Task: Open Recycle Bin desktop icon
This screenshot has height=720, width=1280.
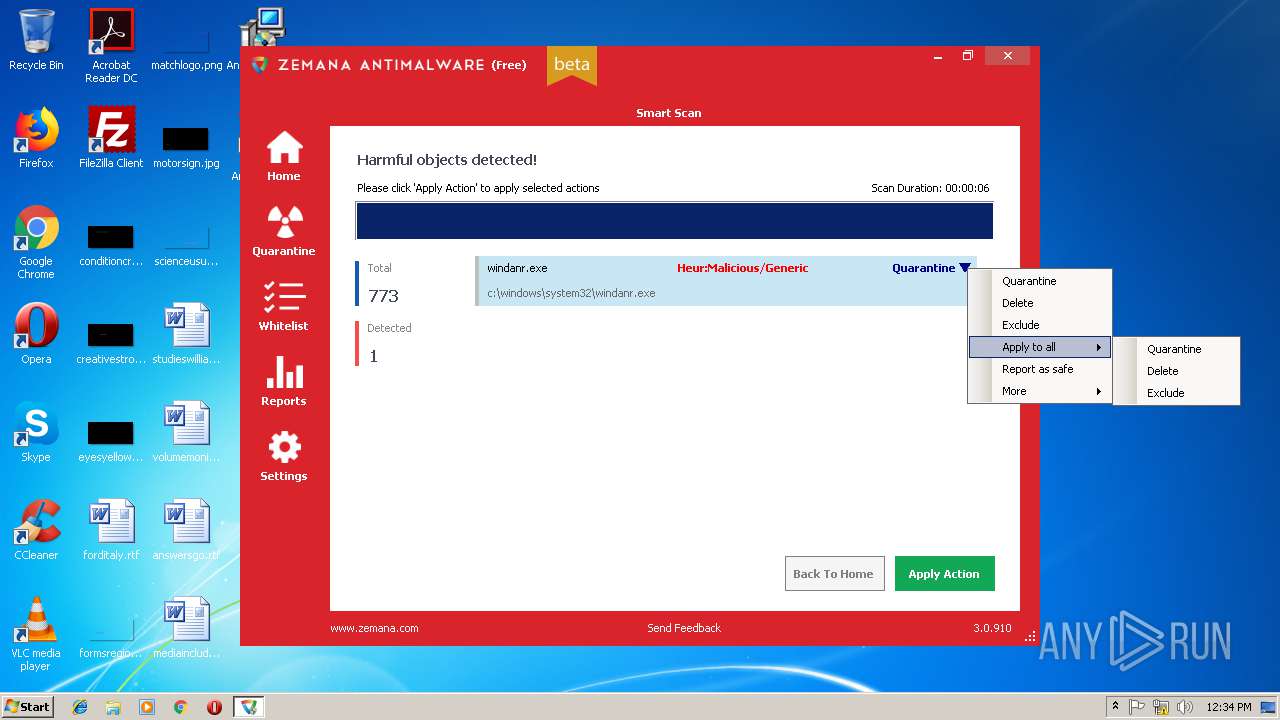Action: (36, 40)
